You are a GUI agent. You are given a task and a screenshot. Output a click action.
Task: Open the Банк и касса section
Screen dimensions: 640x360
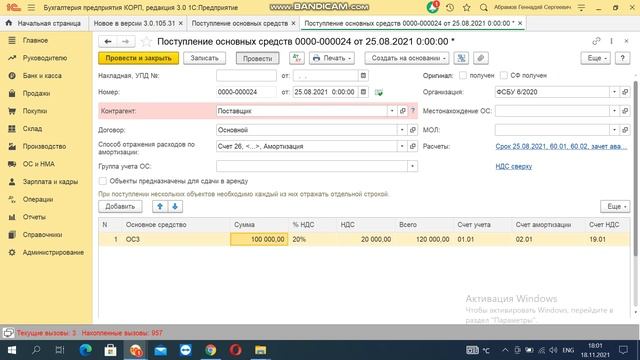(42, 76)
